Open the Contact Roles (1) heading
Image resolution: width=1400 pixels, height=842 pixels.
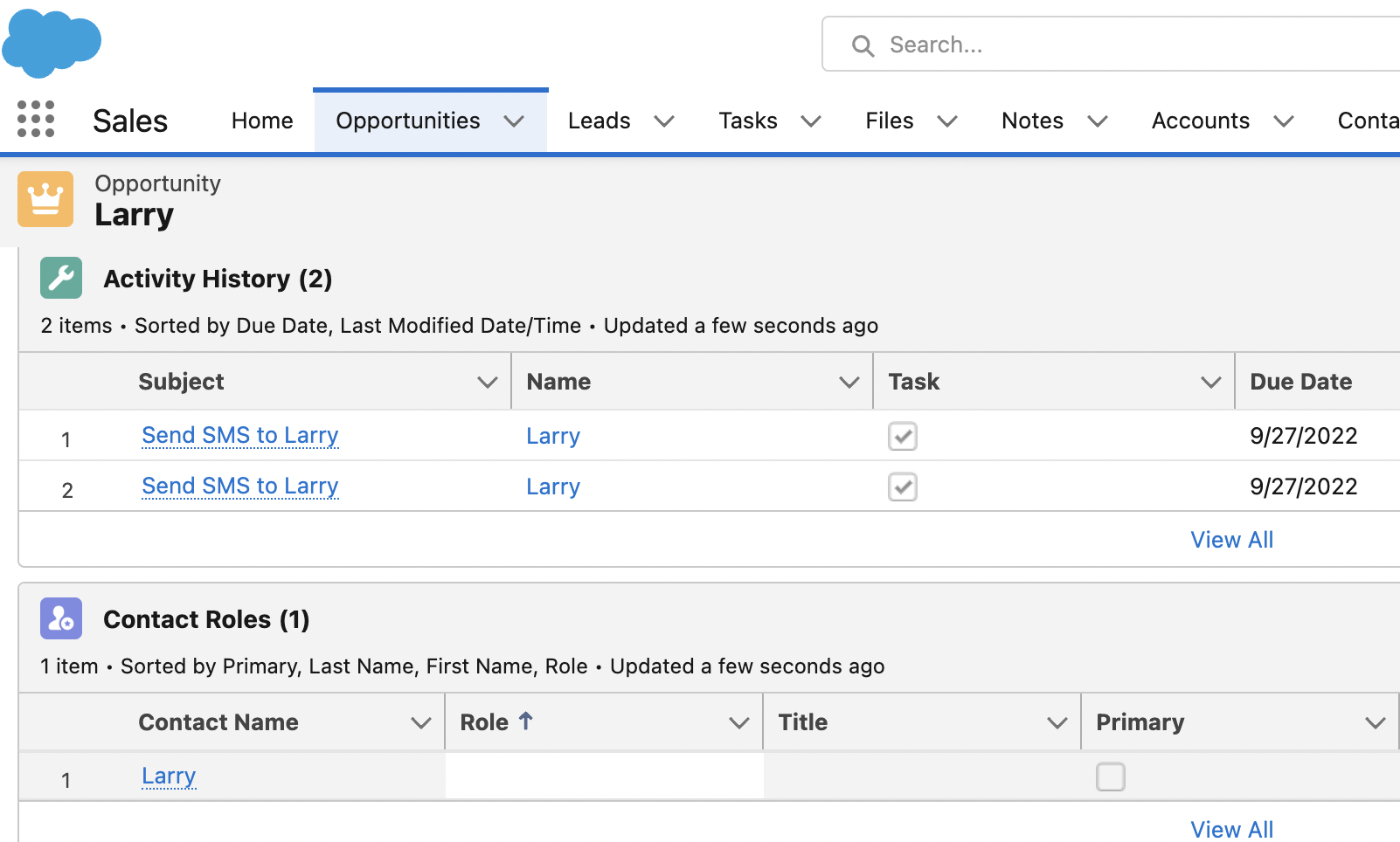206,619
